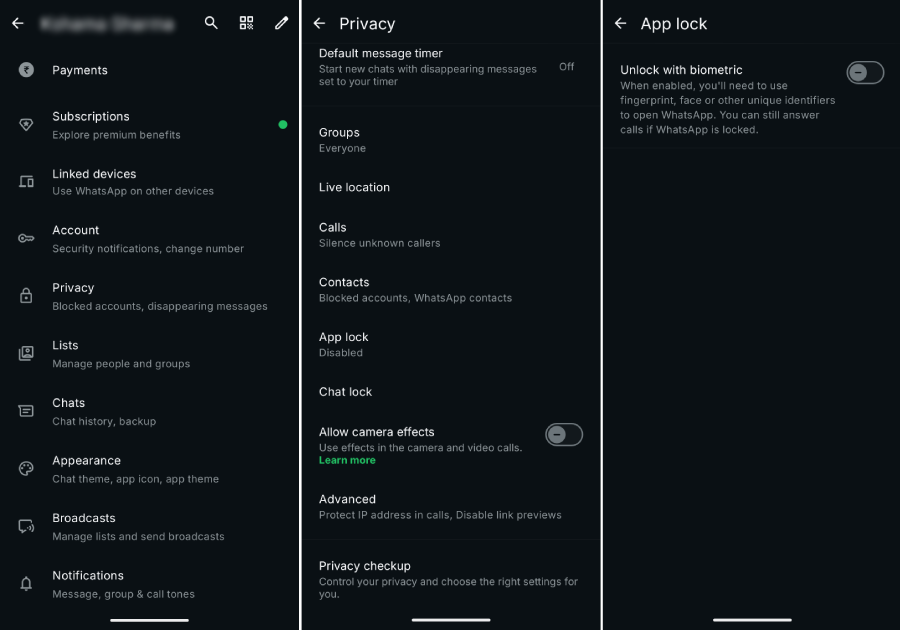Image resolution: width=900 pixels, height=630 pixels.
Task: Go back from the App lock screen
Action: coord(620,23)
